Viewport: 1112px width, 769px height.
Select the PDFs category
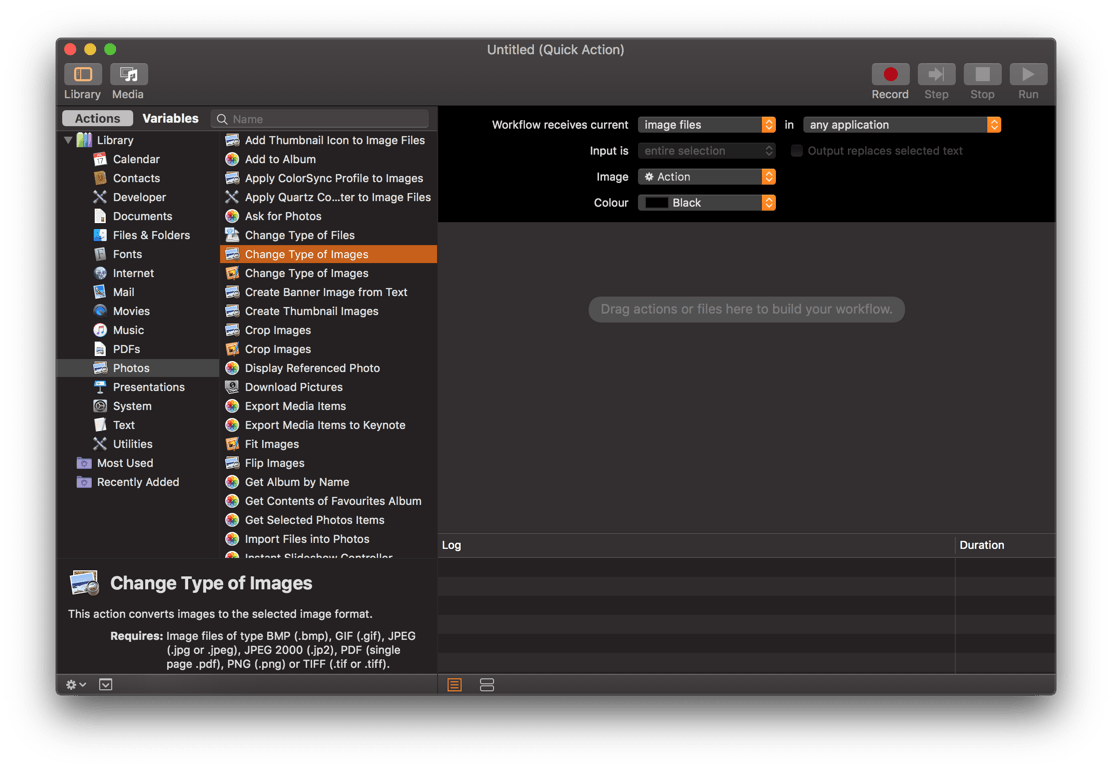click(126, 349)
